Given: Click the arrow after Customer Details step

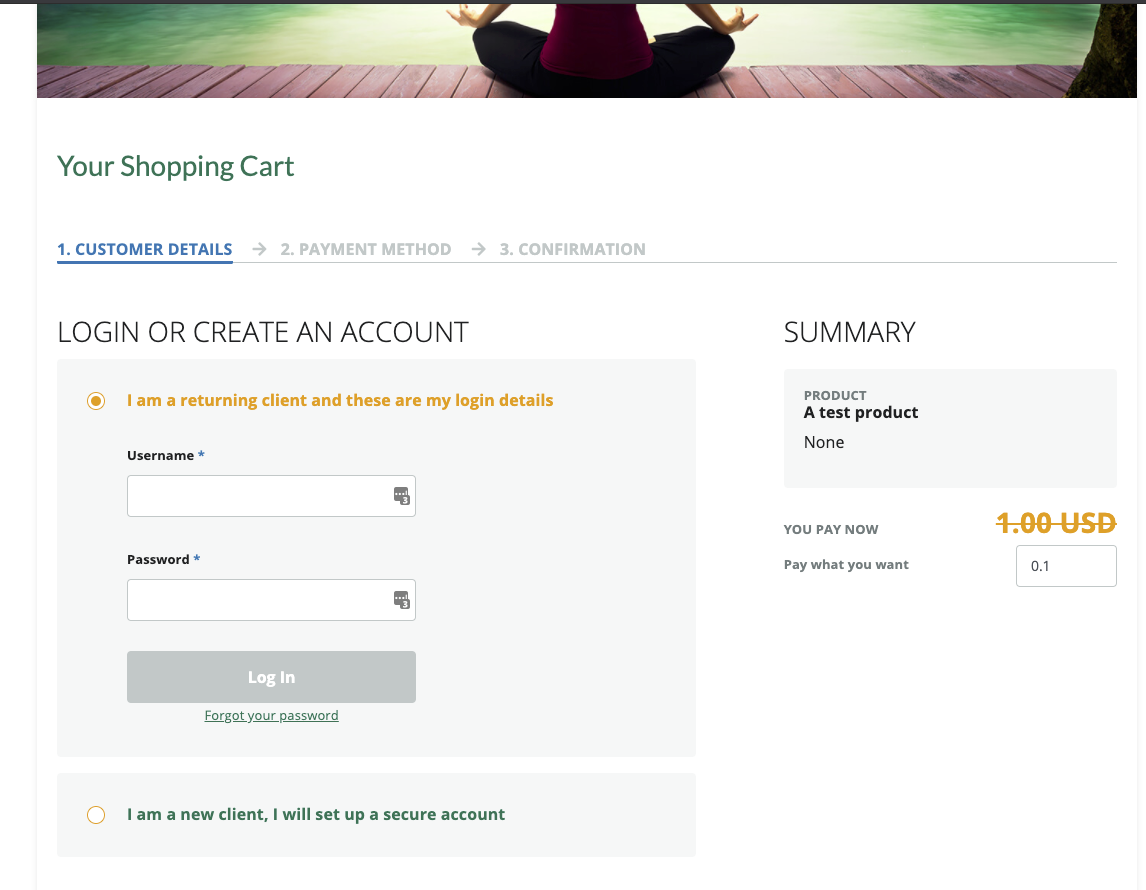Looking at the screenshot, I should (260, 249).
